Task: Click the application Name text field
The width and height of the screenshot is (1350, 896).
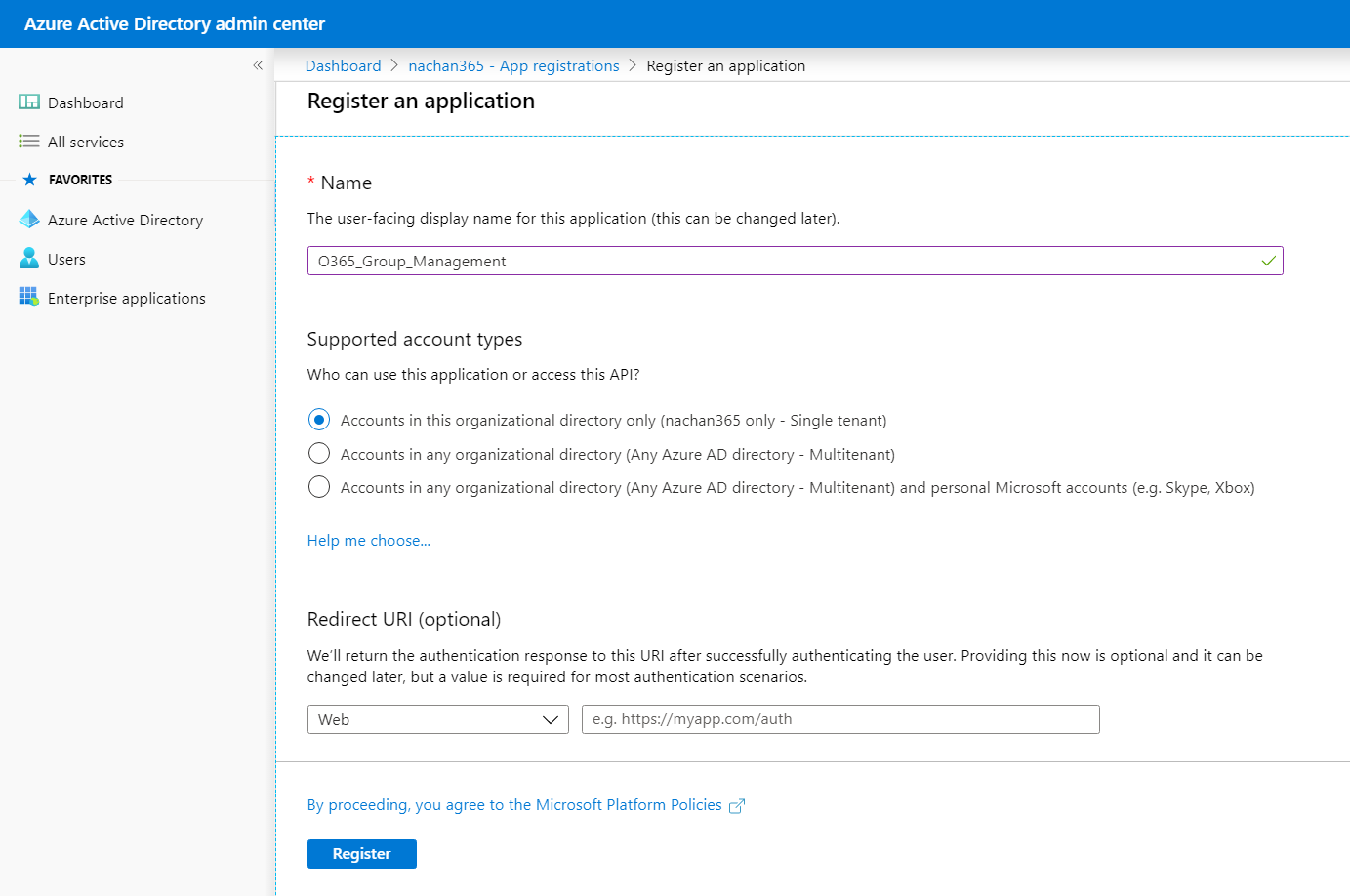Action: pyautogui.click(x=781, y=261)
